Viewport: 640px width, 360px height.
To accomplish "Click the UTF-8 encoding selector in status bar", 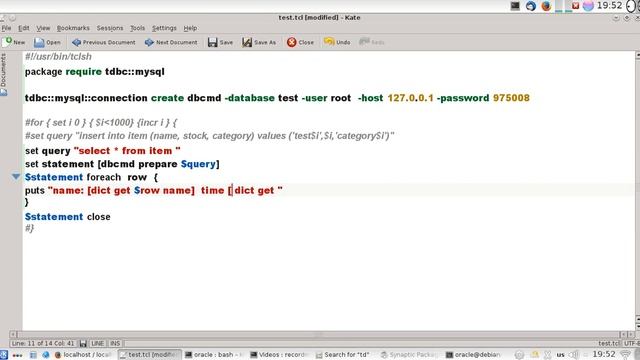I will click(632, 344).
